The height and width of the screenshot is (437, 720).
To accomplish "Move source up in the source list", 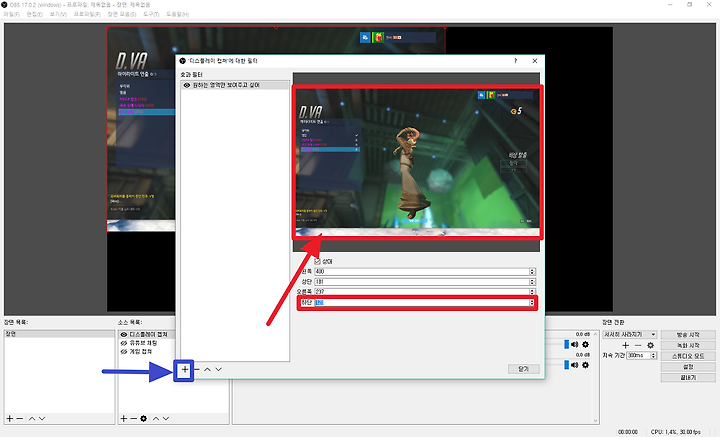I will coord(156,419).
